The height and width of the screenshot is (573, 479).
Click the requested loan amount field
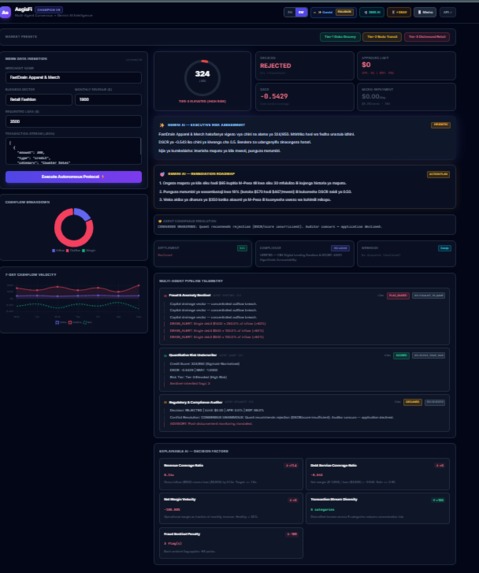tap(73, 121)
